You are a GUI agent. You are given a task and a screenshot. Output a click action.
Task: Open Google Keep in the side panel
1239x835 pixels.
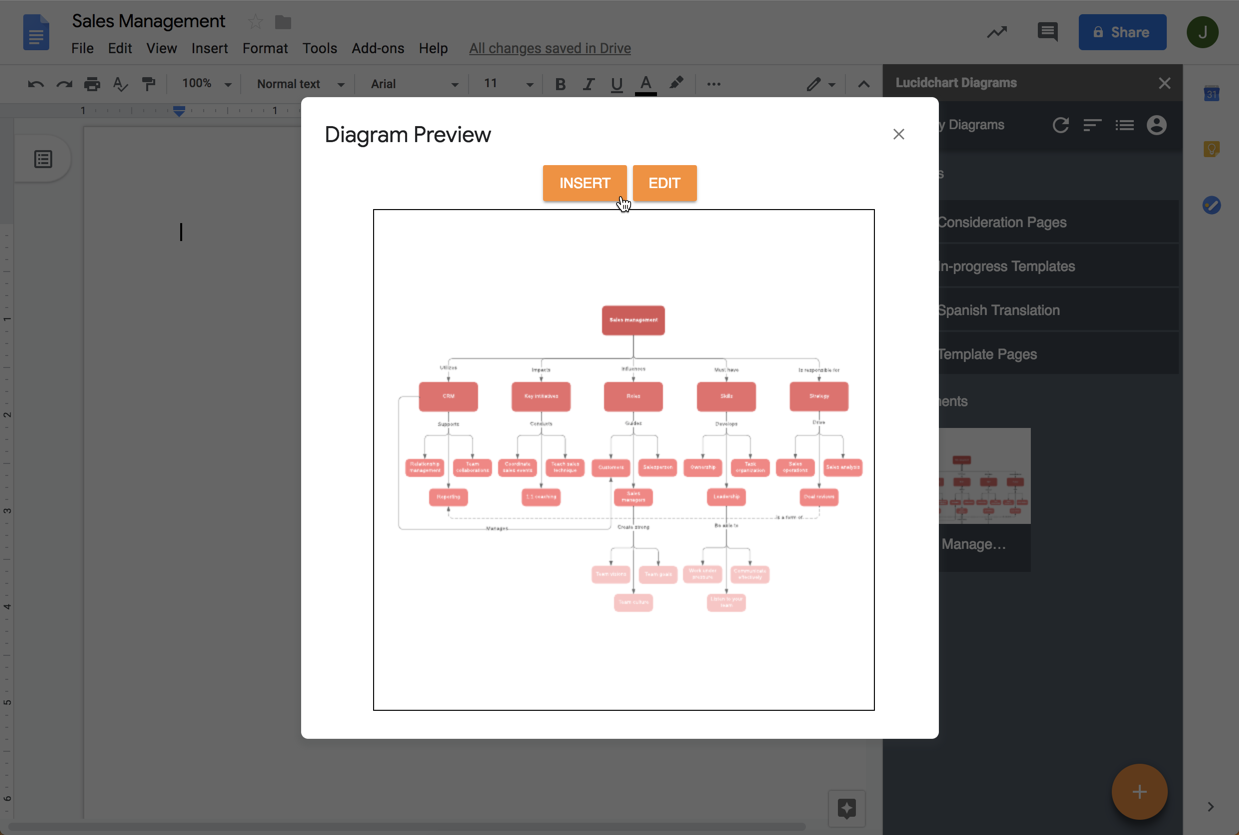point(1211,148)
